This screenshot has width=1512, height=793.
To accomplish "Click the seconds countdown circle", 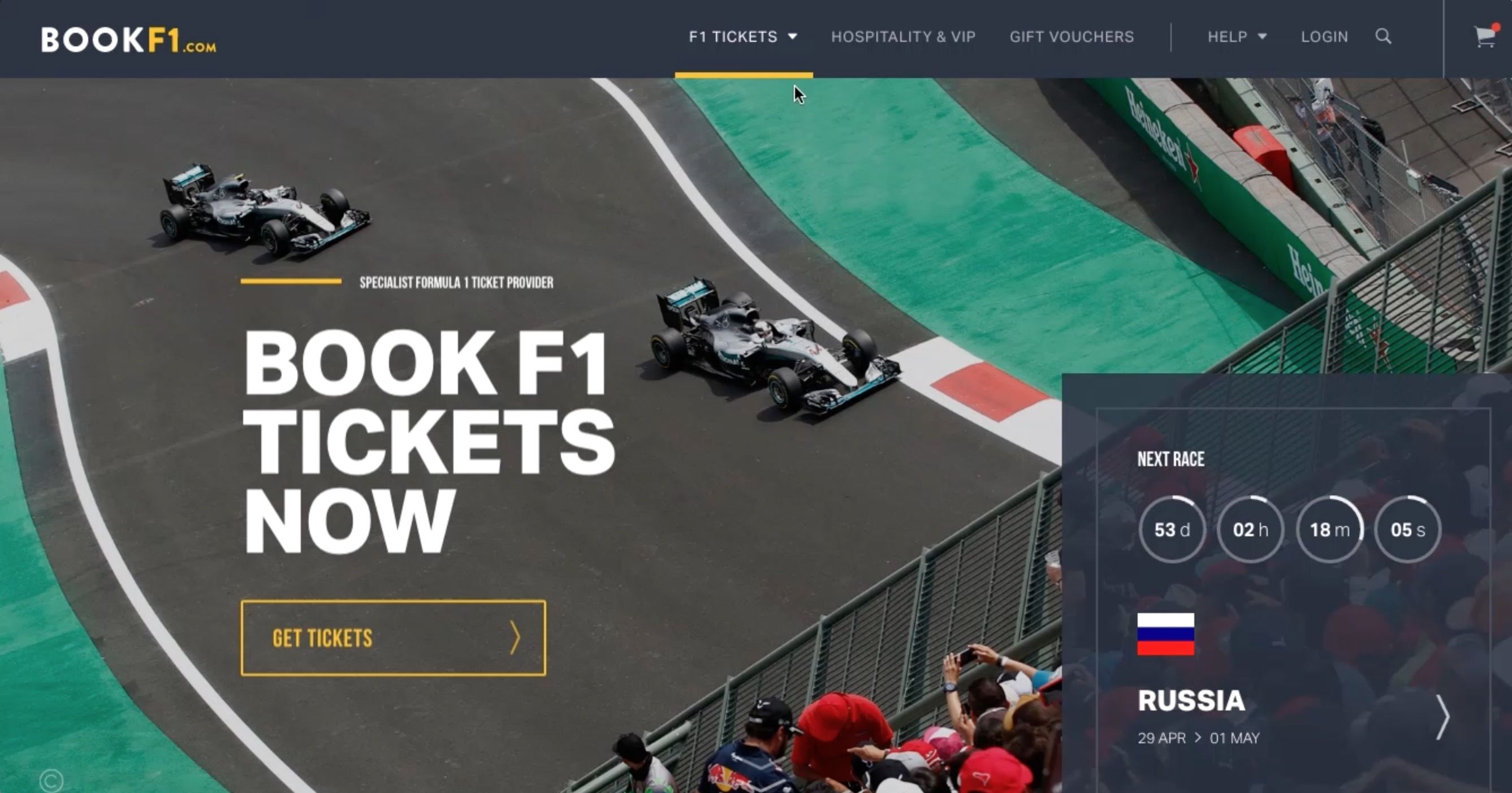I will (1407, 529).
